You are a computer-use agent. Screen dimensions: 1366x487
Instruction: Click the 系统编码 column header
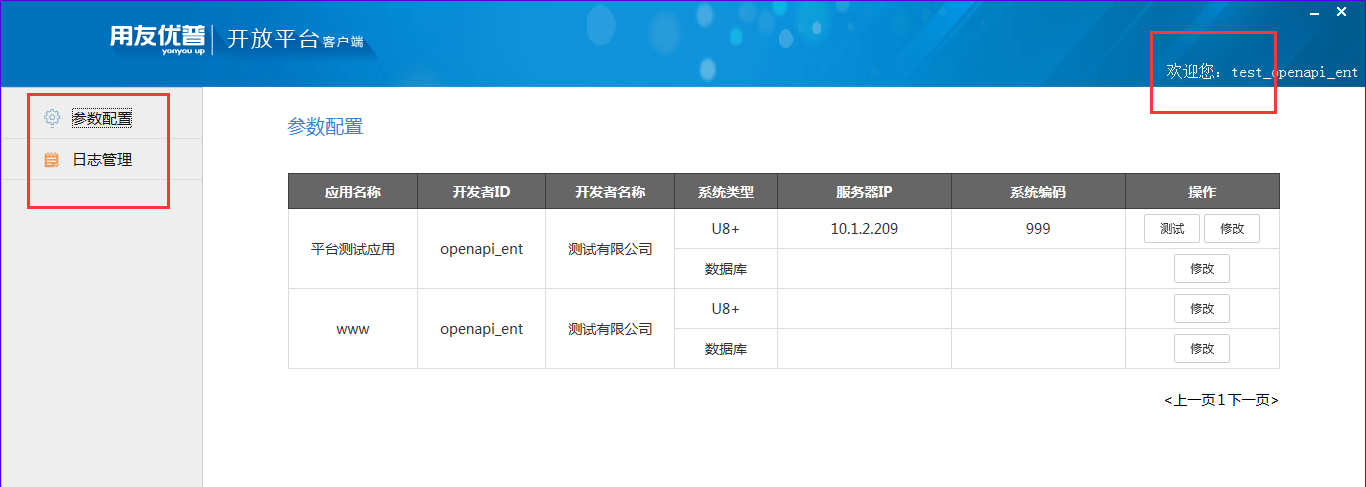coord(1038,192)
